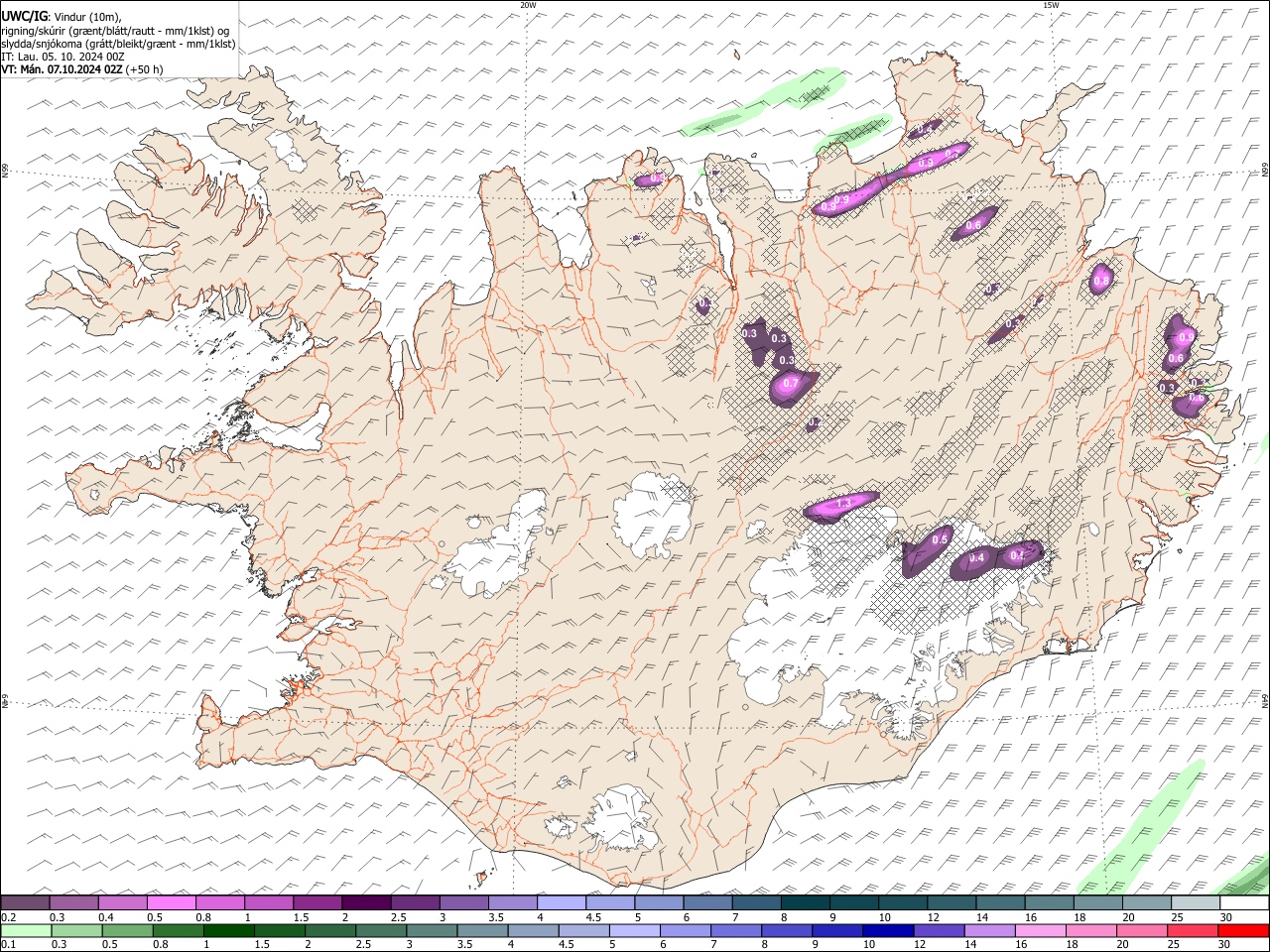Select top-row dark purple swatch at 2
This screenshot has height=952, width=1270.
click(366, 902)
